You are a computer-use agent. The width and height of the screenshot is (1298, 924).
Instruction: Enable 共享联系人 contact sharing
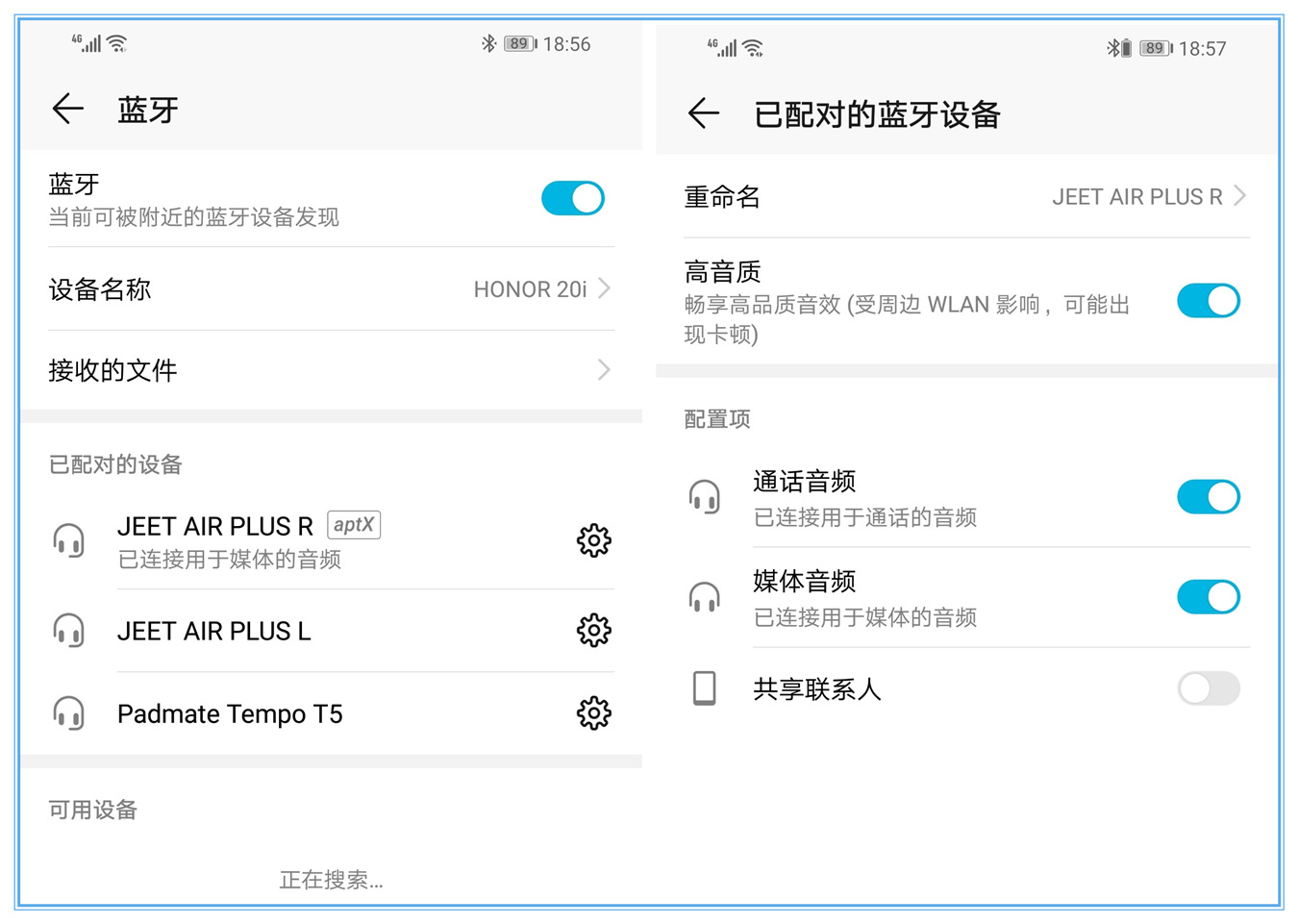1209,688
